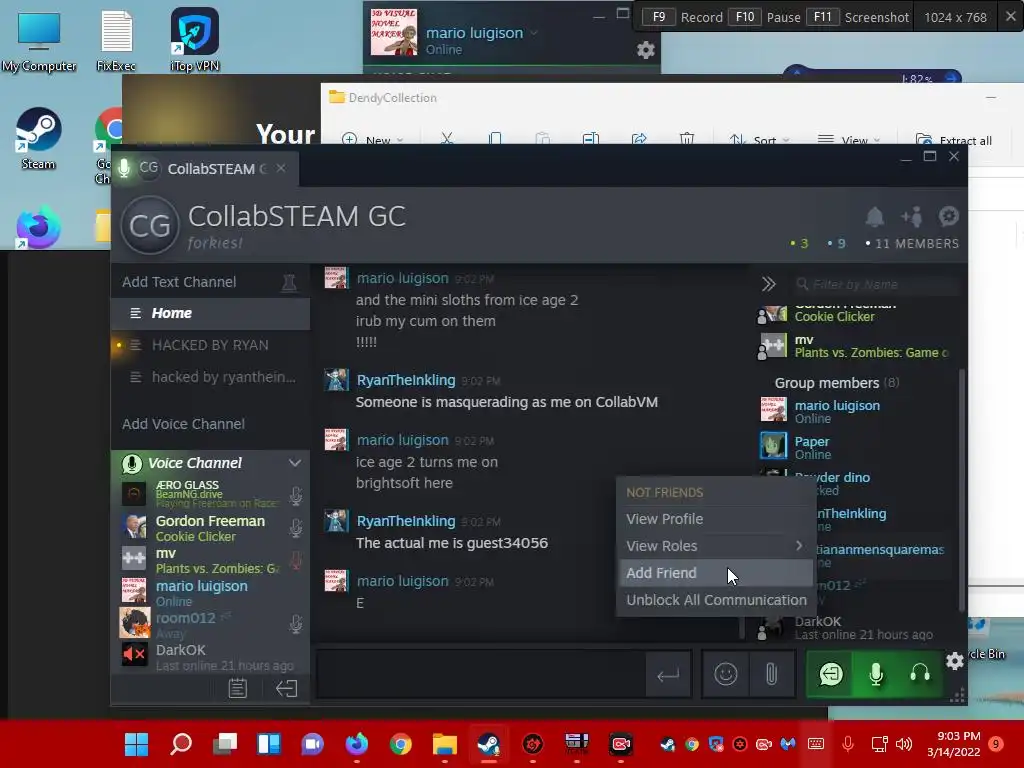The width and height of the screenshot is (1024, 768).
Task: Close the CollabSTEAM tab with its X
Action: tap(281, 168)
